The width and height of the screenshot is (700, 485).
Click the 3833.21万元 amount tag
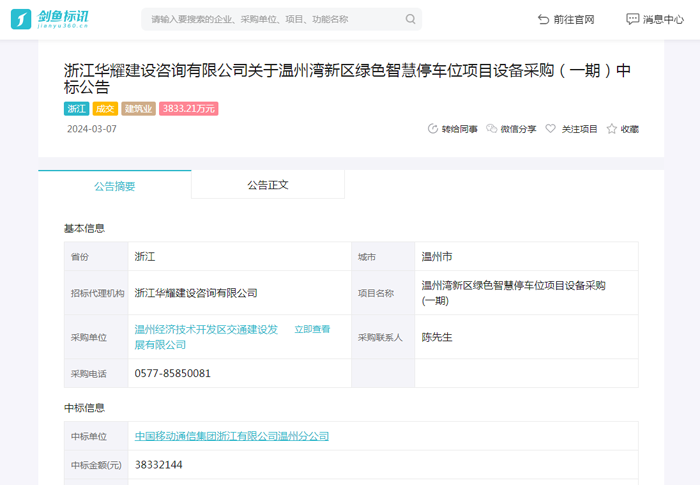(188, 109)
